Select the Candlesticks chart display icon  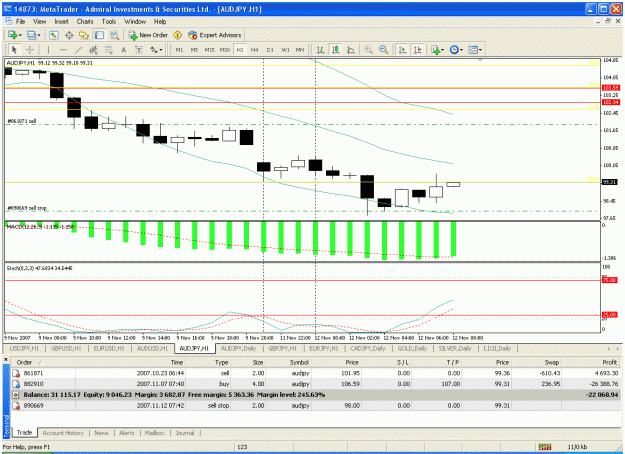pos(336,50)
